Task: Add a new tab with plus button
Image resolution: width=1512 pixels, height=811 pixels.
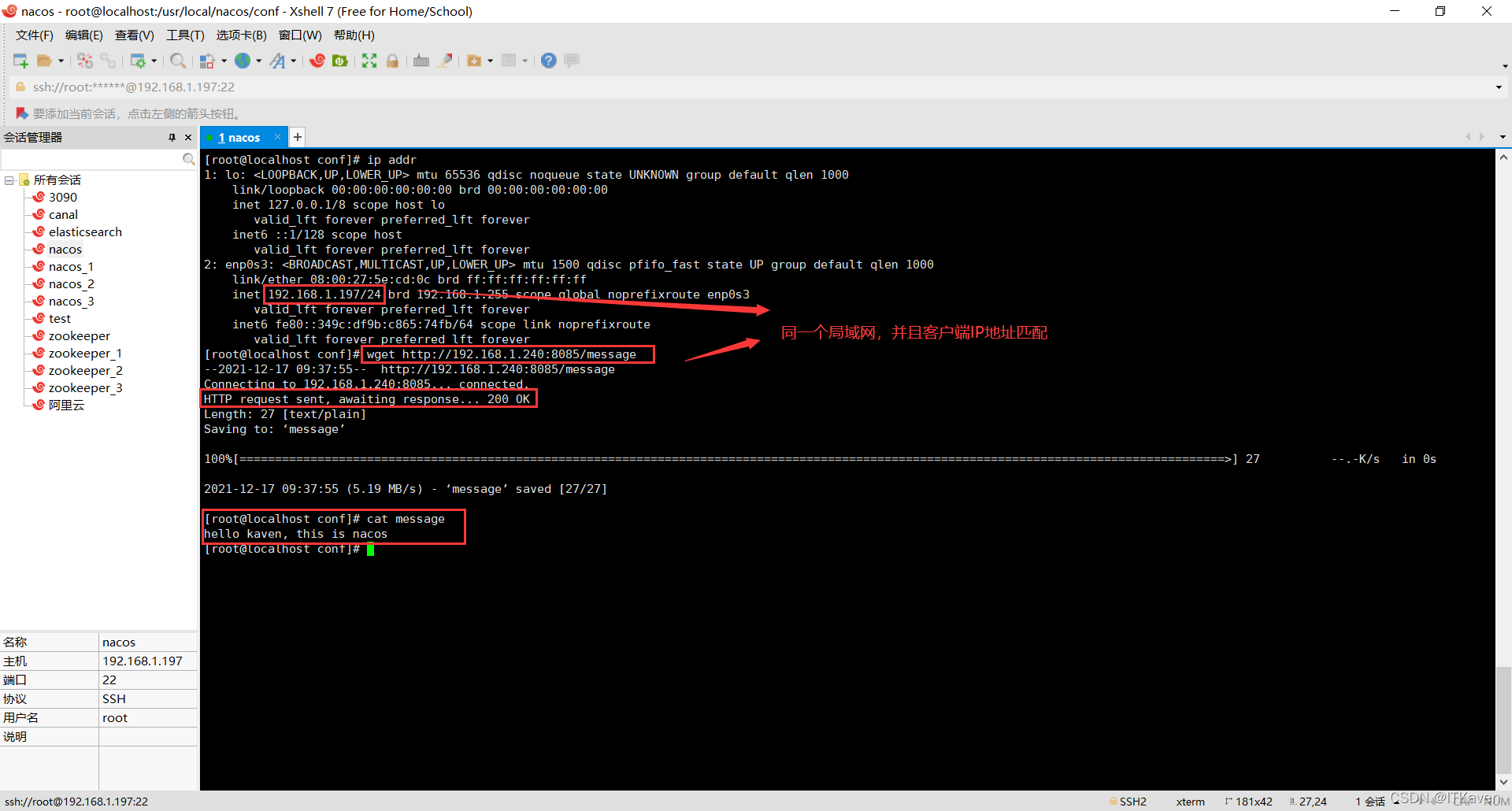Action: pos(298,138)
